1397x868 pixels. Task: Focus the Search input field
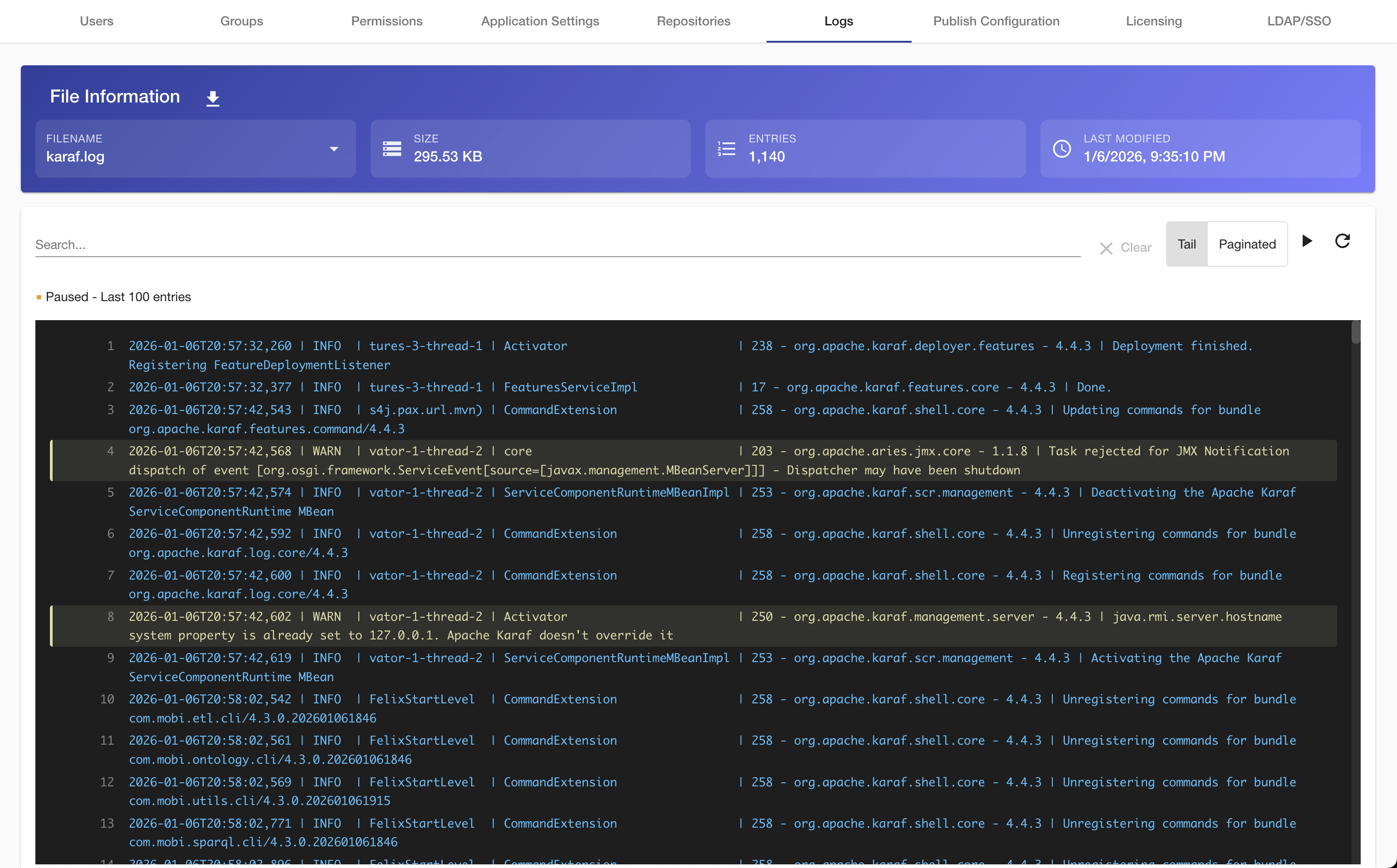click(x=557, y=245)
